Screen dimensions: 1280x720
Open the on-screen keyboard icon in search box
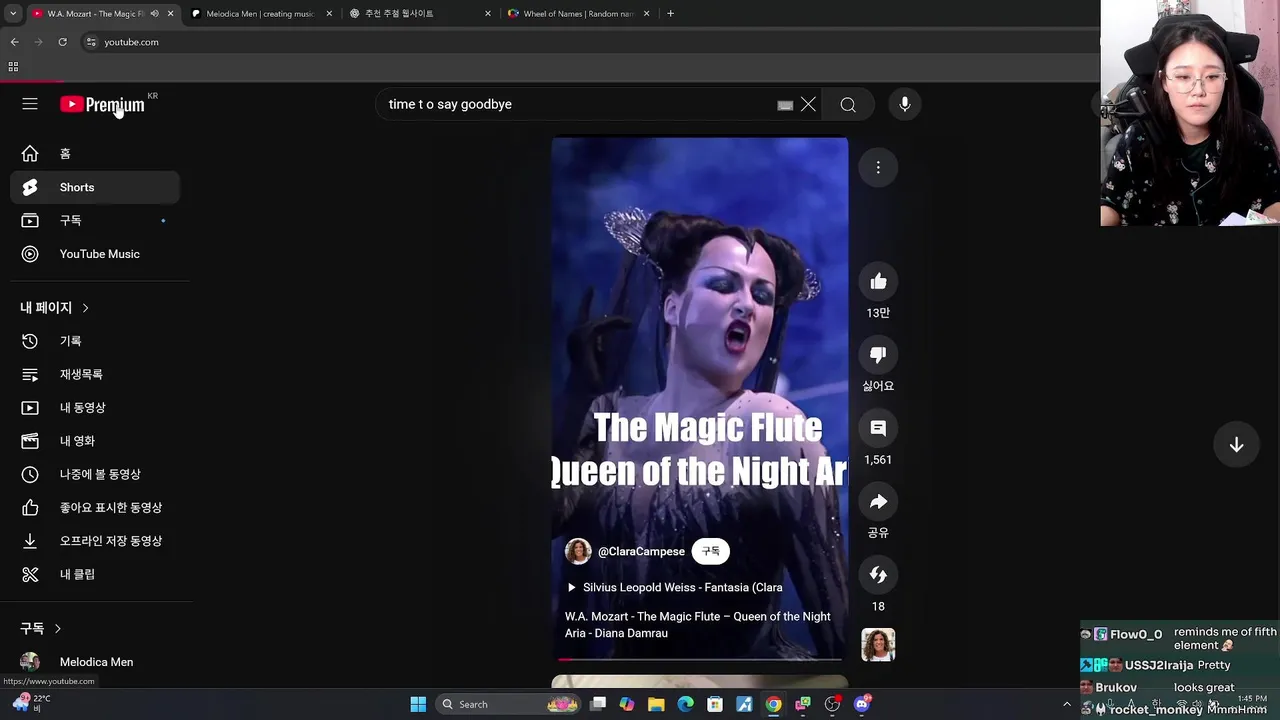tap(785, 105)
